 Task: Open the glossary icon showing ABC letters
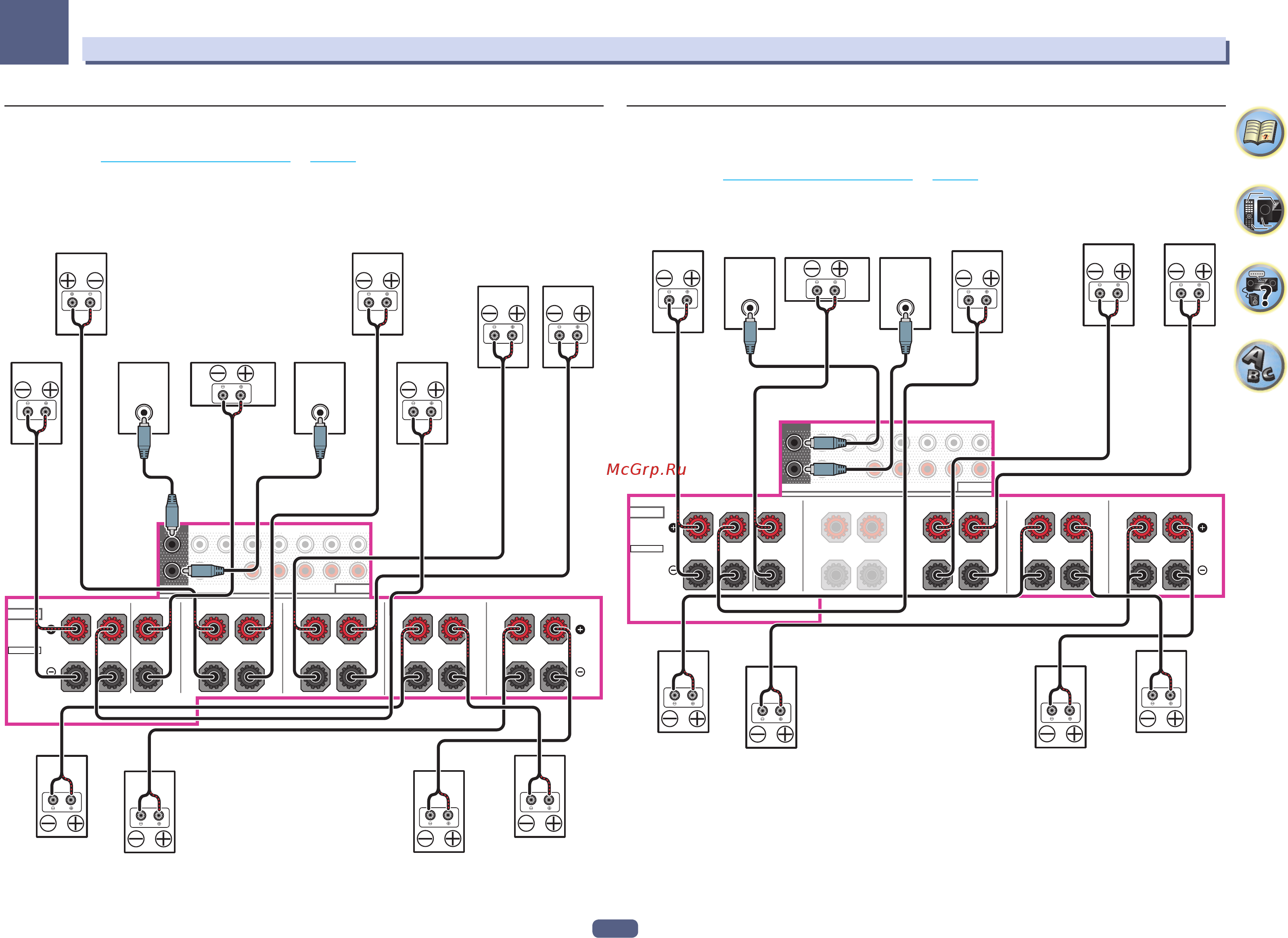pyautogui.click(x=1260, y=366)
